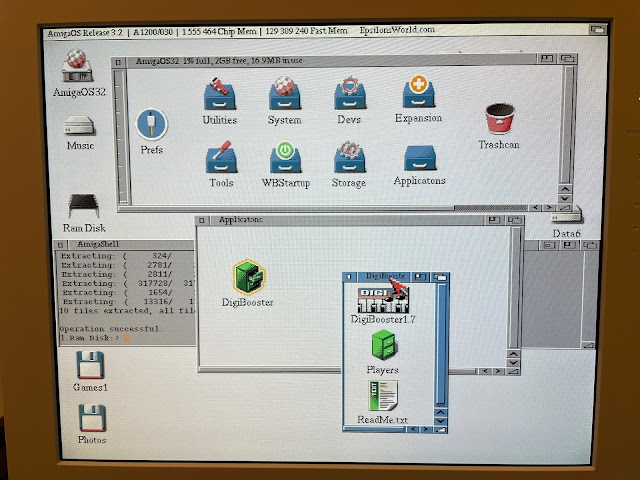640x480 pixels.
Task: Click the Applicatons window depth gadget
Action: (x=514, y=220)
